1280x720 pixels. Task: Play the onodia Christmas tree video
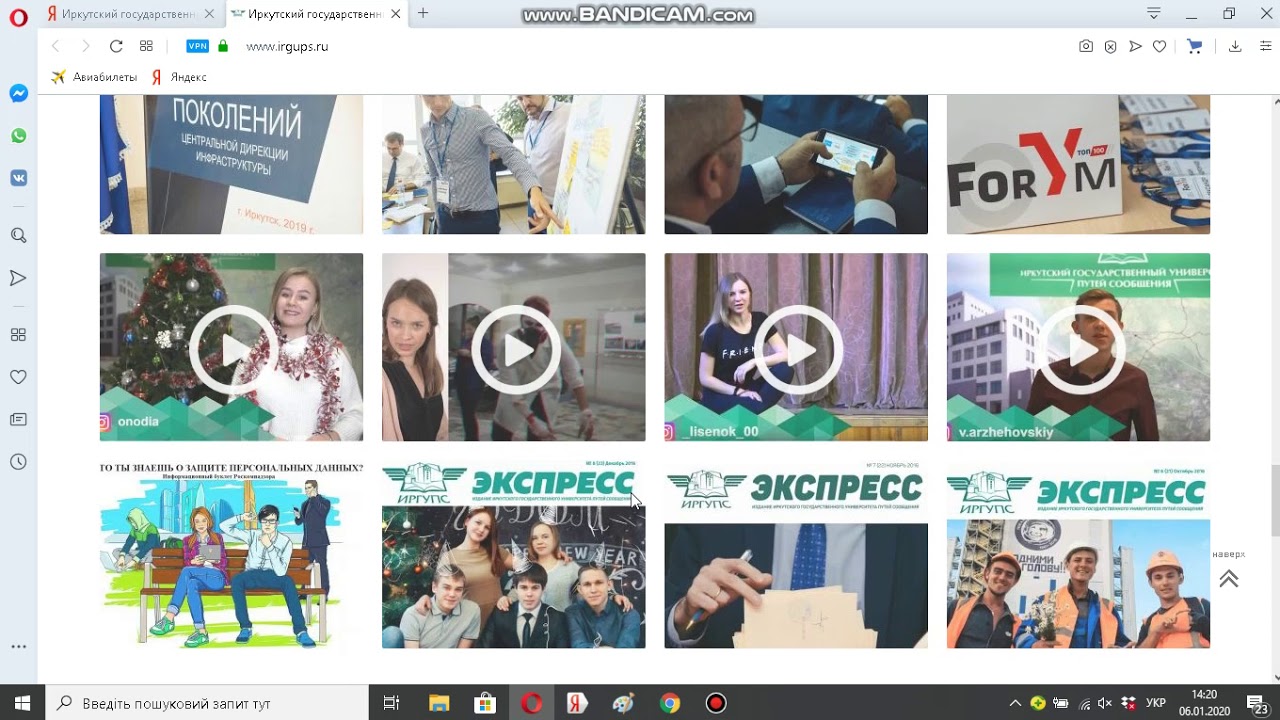231,347
